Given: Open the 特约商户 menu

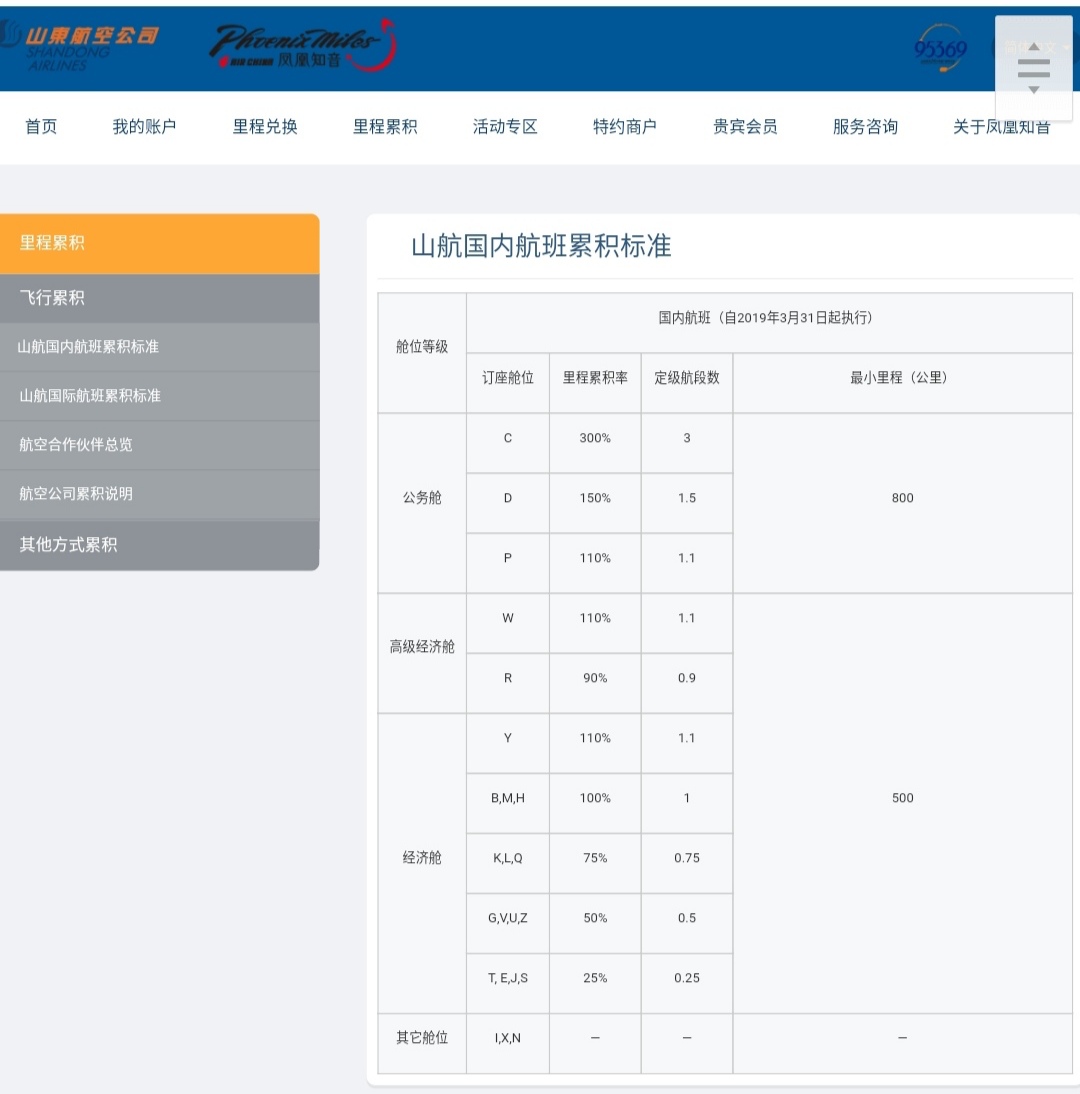Looking at the screenshot, I should [625, 126].
